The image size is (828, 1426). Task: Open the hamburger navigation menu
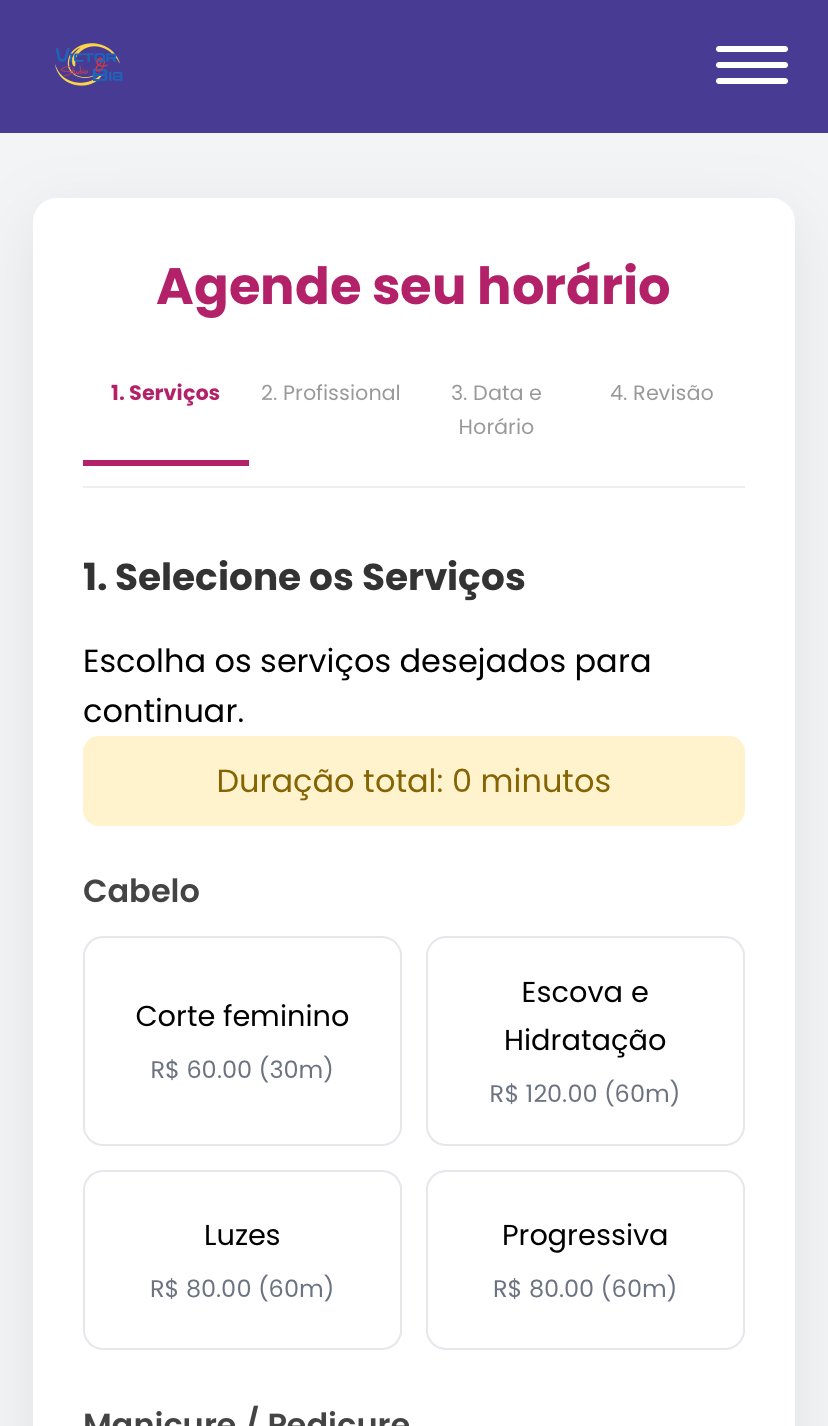pos(752,66)
